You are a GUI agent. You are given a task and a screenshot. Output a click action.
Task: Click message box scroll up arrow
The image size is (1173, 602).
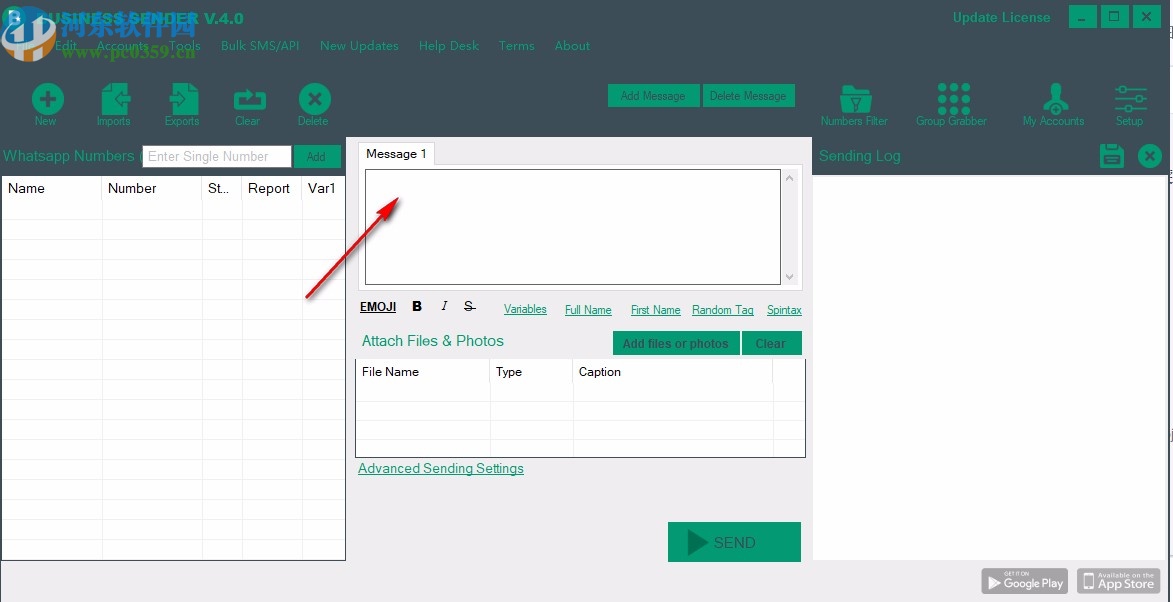pos(790,178)
